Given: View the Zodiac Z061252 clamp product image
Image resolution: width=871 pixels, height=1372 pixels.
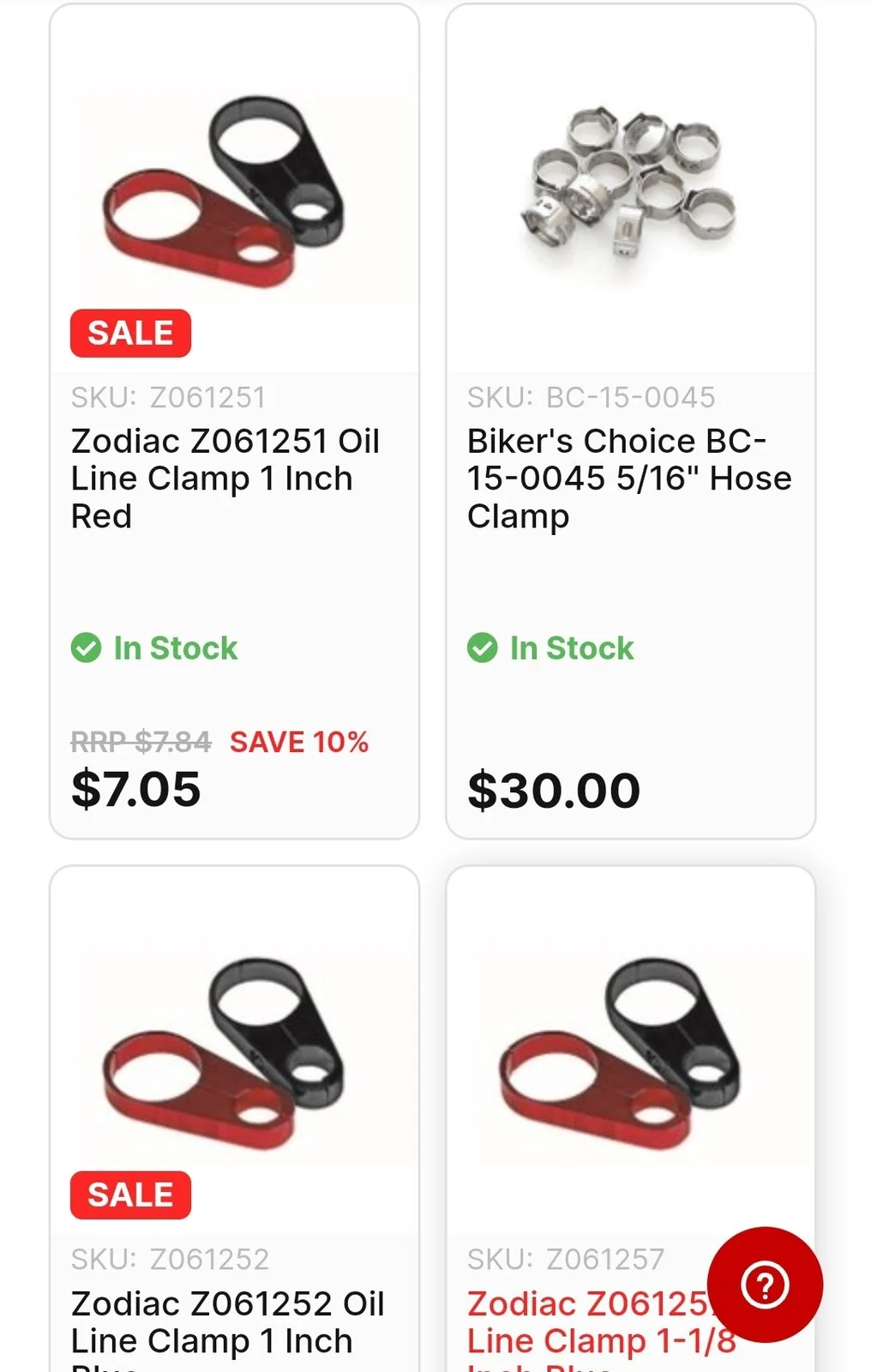Looking at the screenshot, I should (225, 1052).
